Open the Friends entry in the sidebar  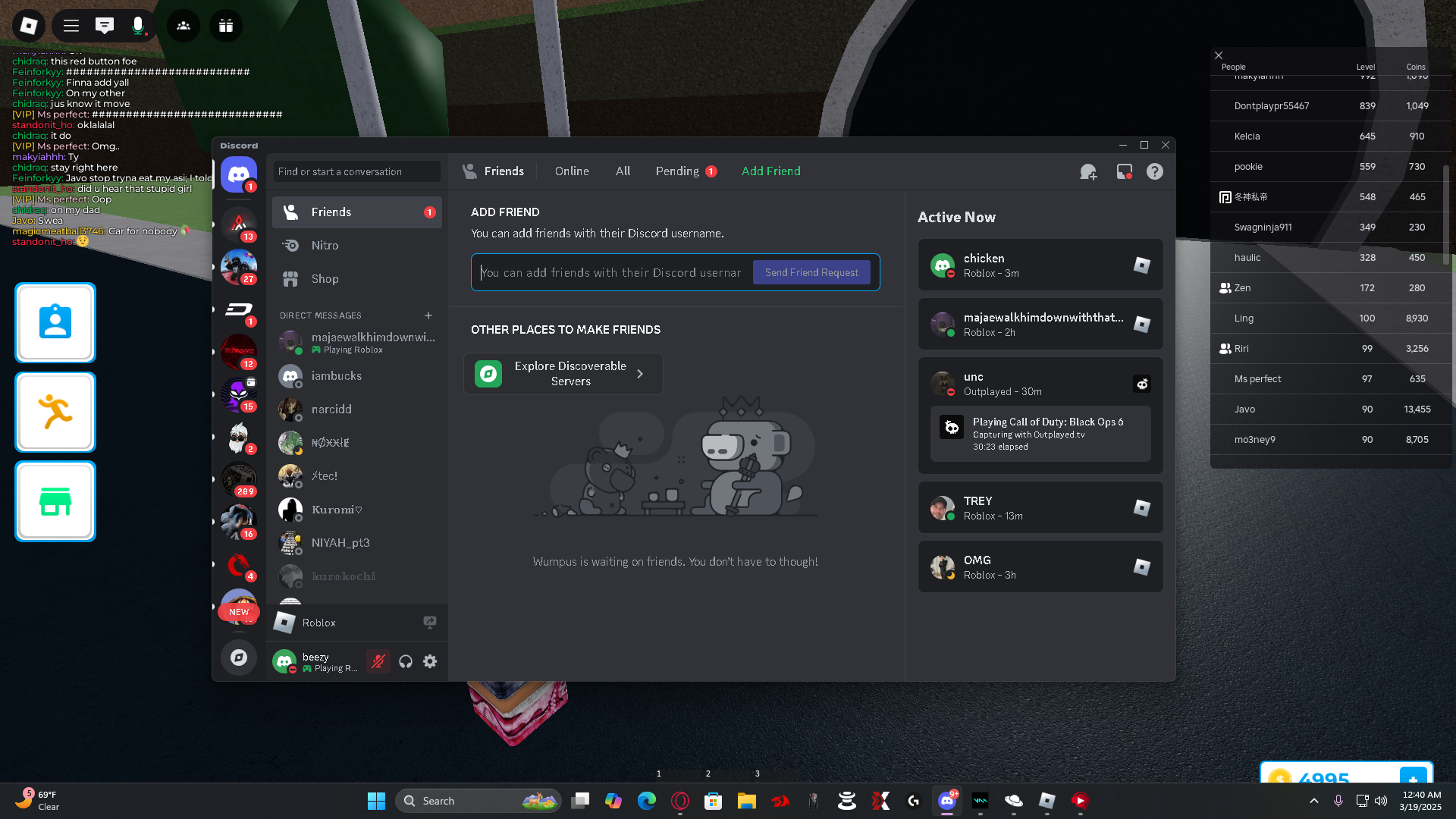(x=357, y=212)
